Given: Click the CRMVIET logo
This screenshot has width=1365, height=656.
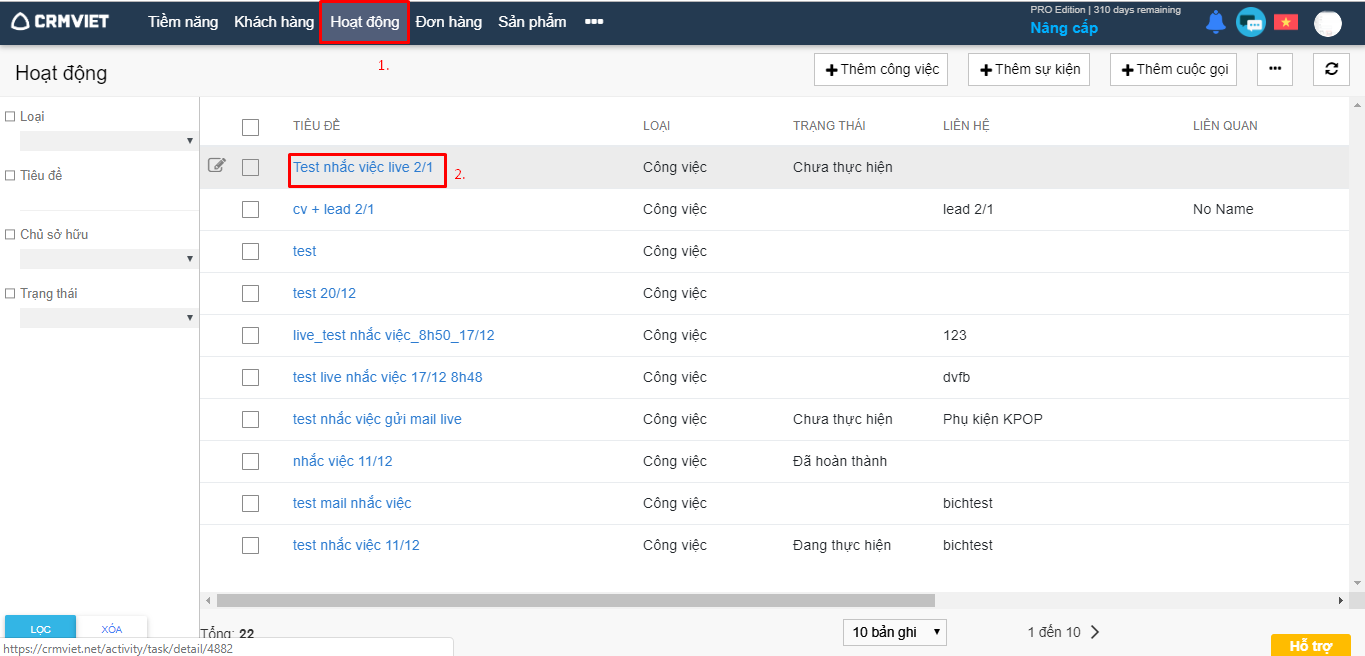Looking at the screenshot, I should [x=60, y=21].
